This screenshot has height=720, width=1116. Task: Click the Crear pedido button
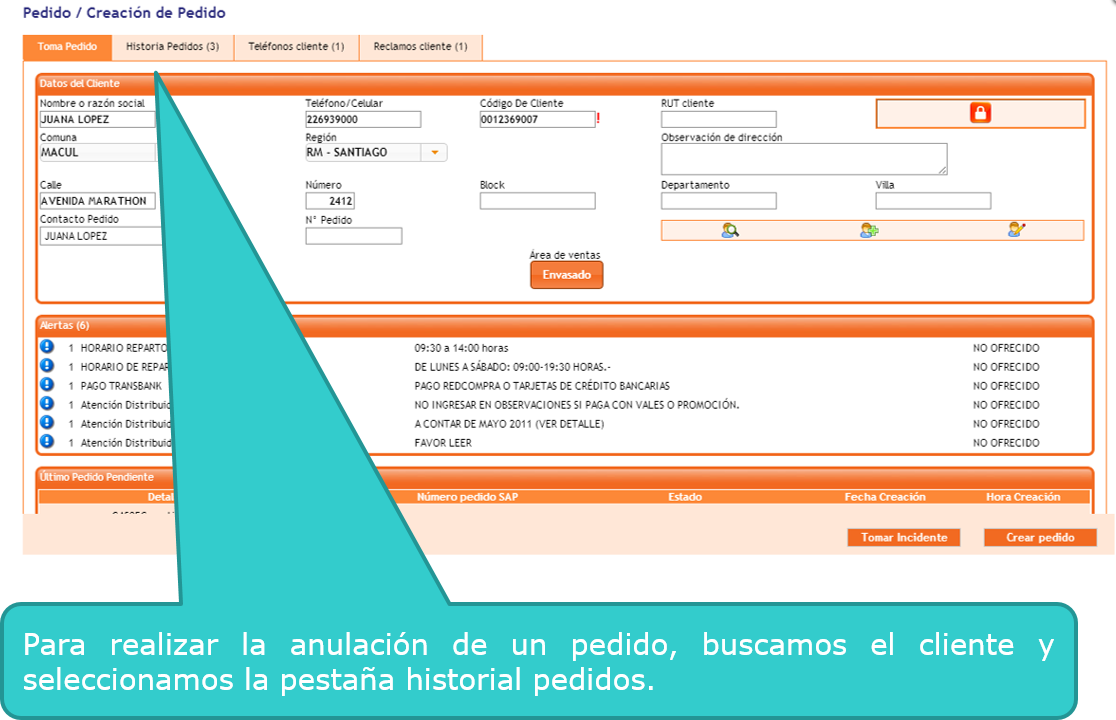(x=1040, y=537)
